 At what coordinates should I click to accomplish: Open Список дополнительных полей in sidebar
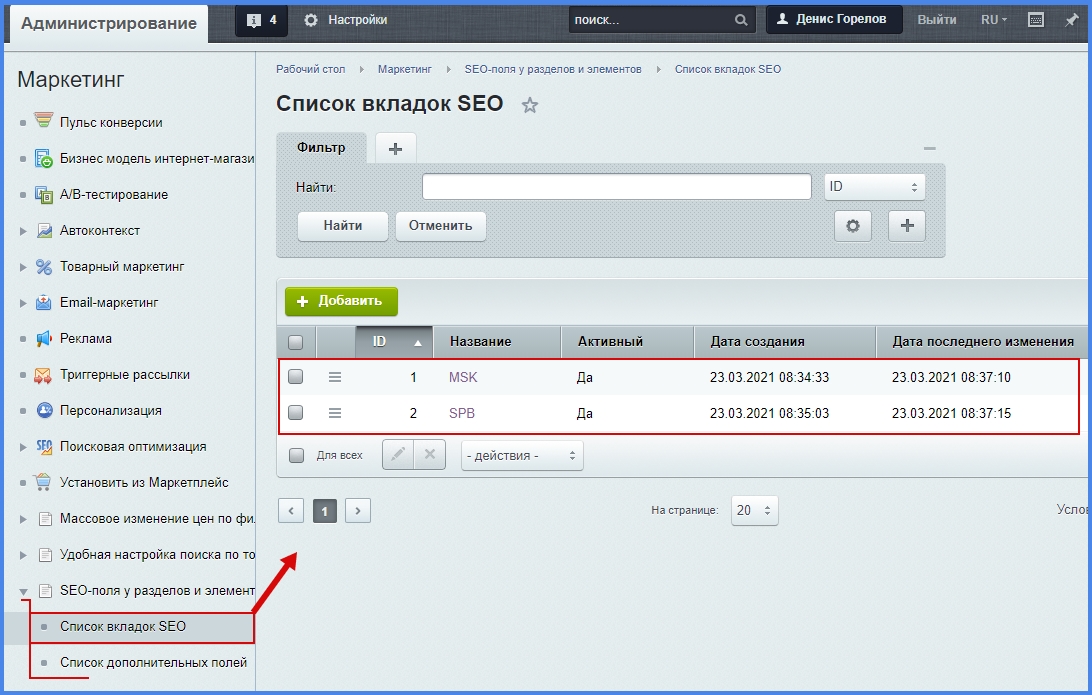click(153, 662)
